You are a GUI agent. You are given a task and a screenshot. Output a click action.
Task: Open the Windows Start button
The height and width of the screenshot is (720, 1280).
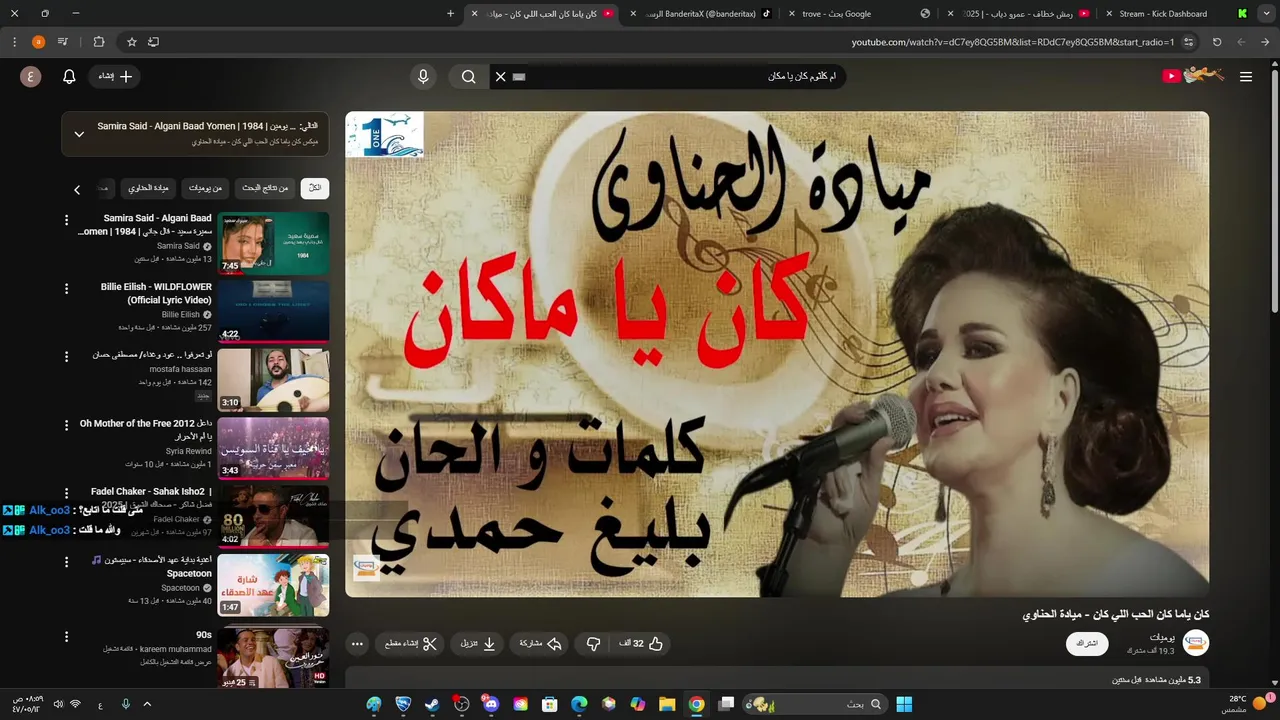pyautogui.click(x=904, y=704)
